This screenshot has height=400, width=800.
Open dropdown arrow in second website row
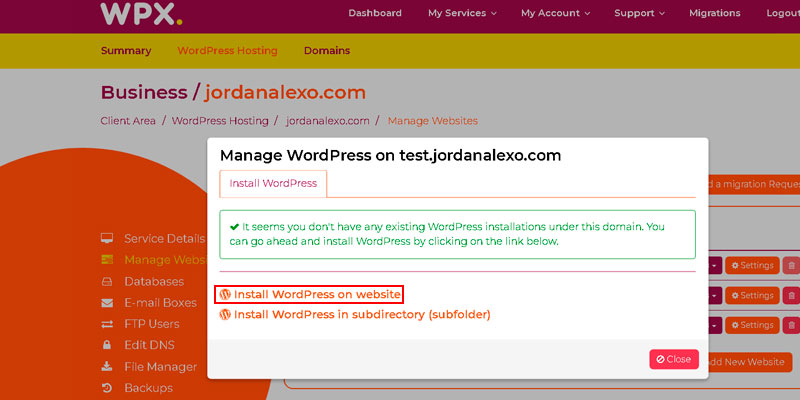(715, 295)
